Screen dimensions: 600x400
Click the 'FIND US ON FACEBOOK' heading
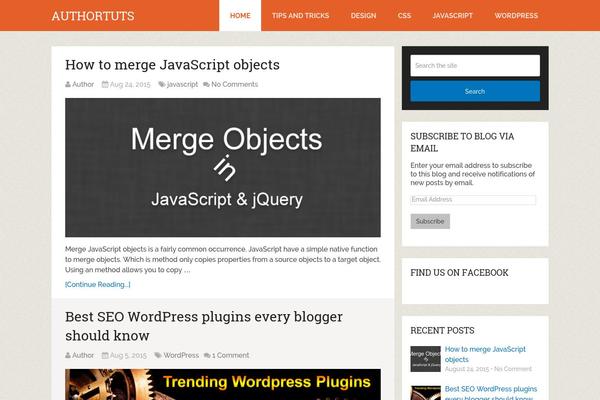pos(459,273)
